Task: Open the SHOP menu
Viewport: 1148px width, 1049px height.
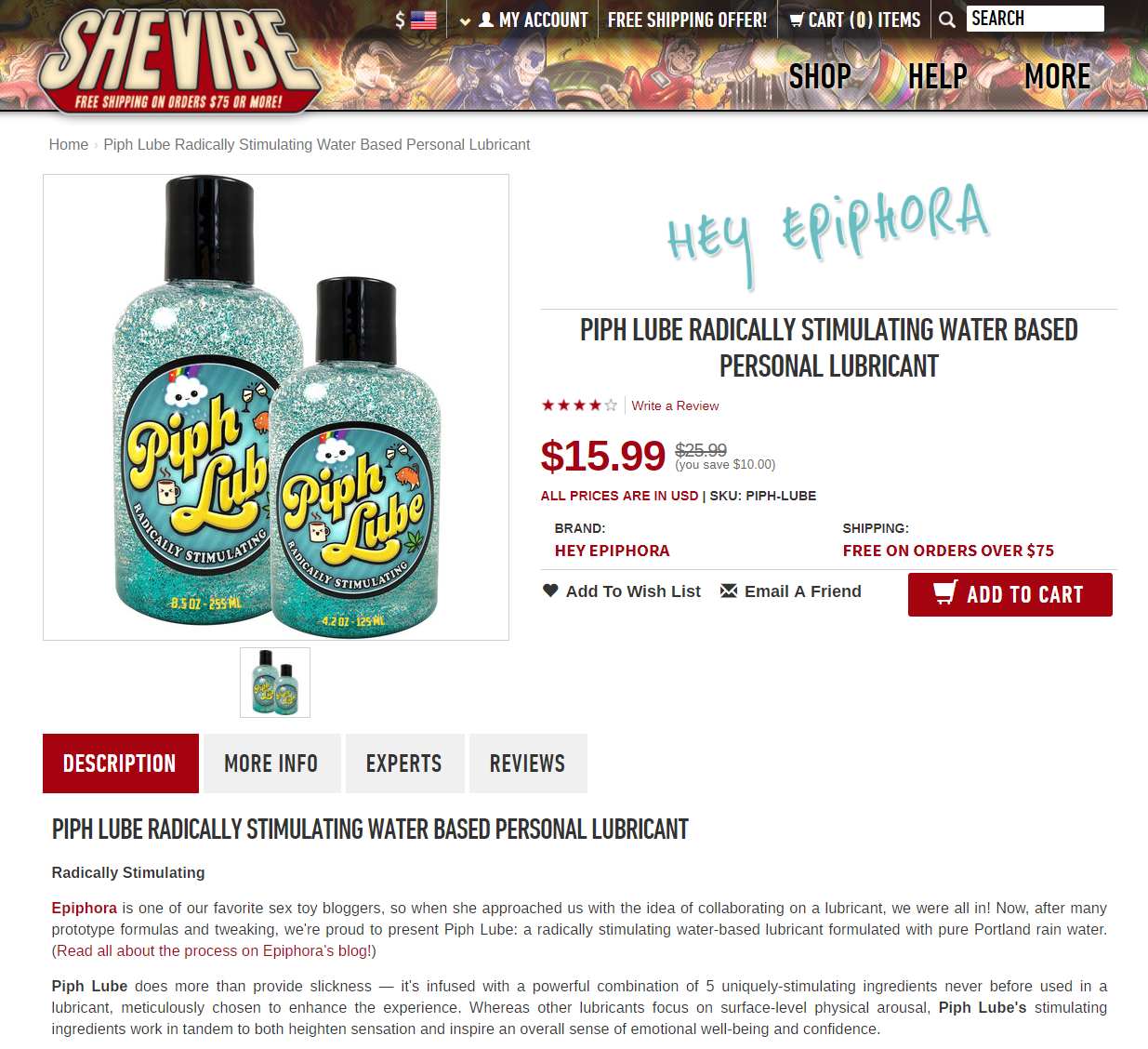Action: click(820, 76)
